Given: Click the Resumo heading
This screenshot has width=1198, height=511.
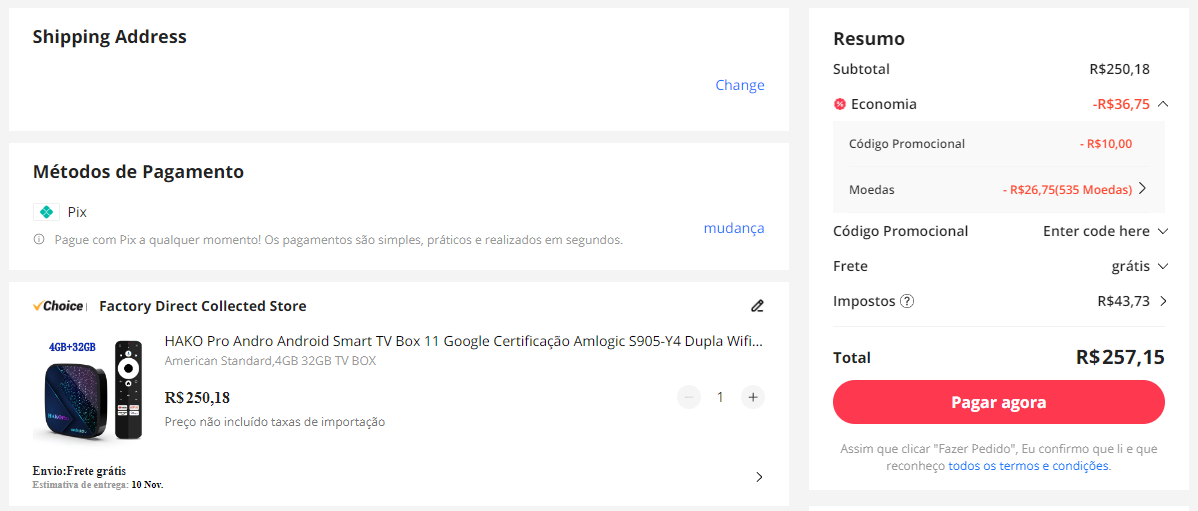Looking at the screenshot, I should (869, 38).
